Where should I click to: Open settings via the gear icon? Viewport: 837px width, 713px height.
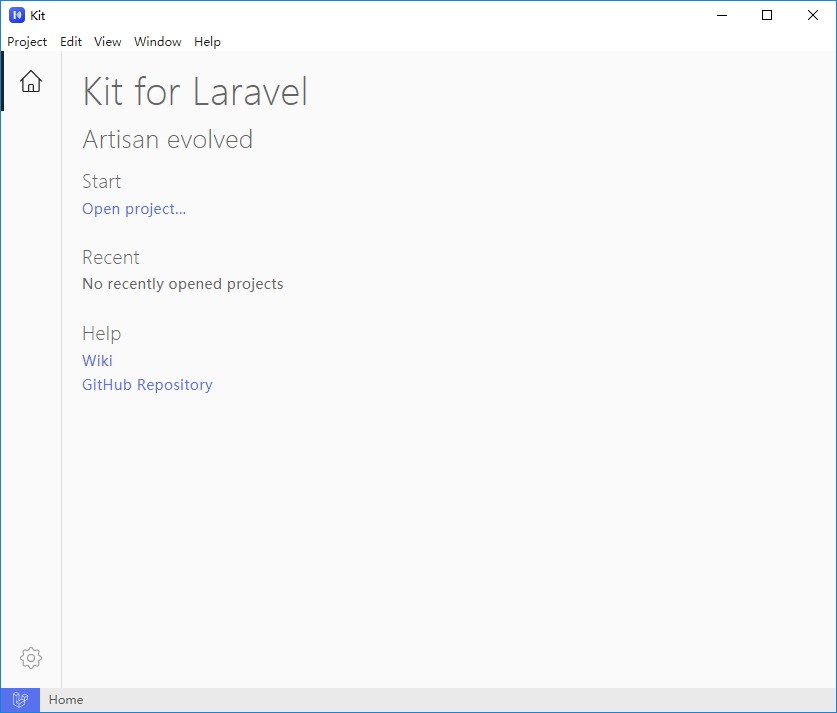point(31,658)
